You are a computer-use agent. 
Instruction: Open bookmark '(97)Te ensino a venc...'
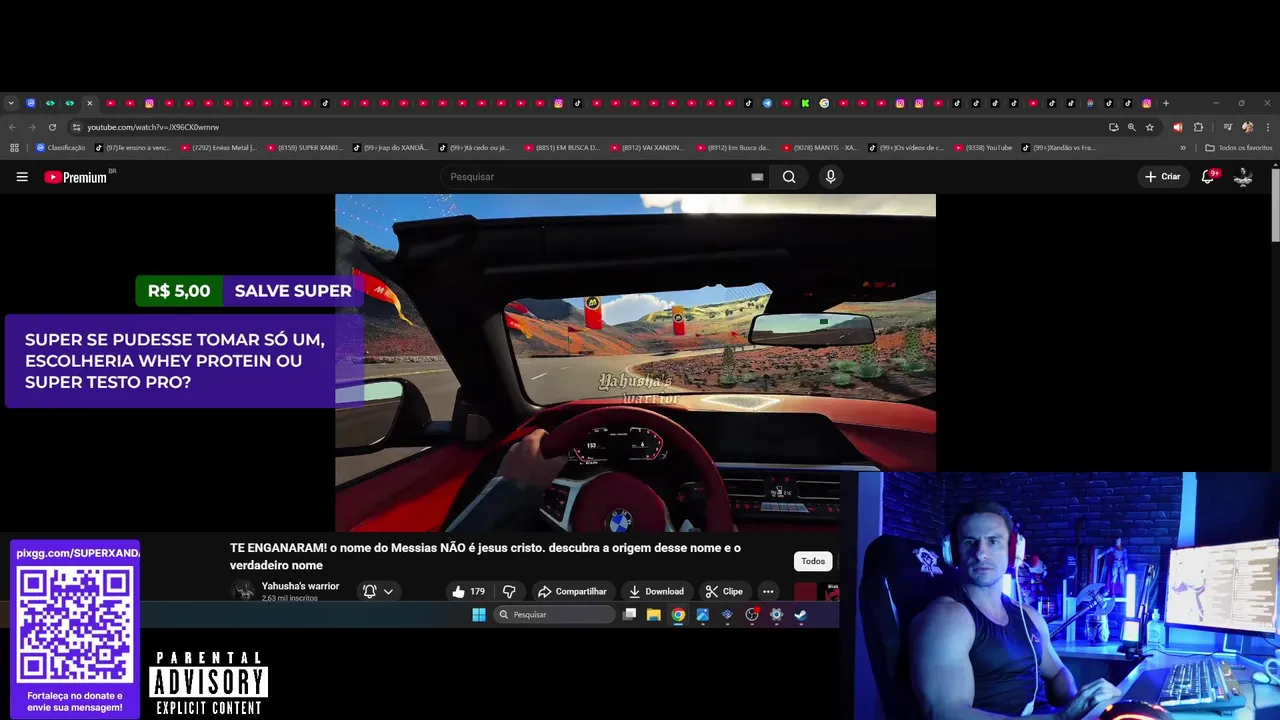click(133, 148)
